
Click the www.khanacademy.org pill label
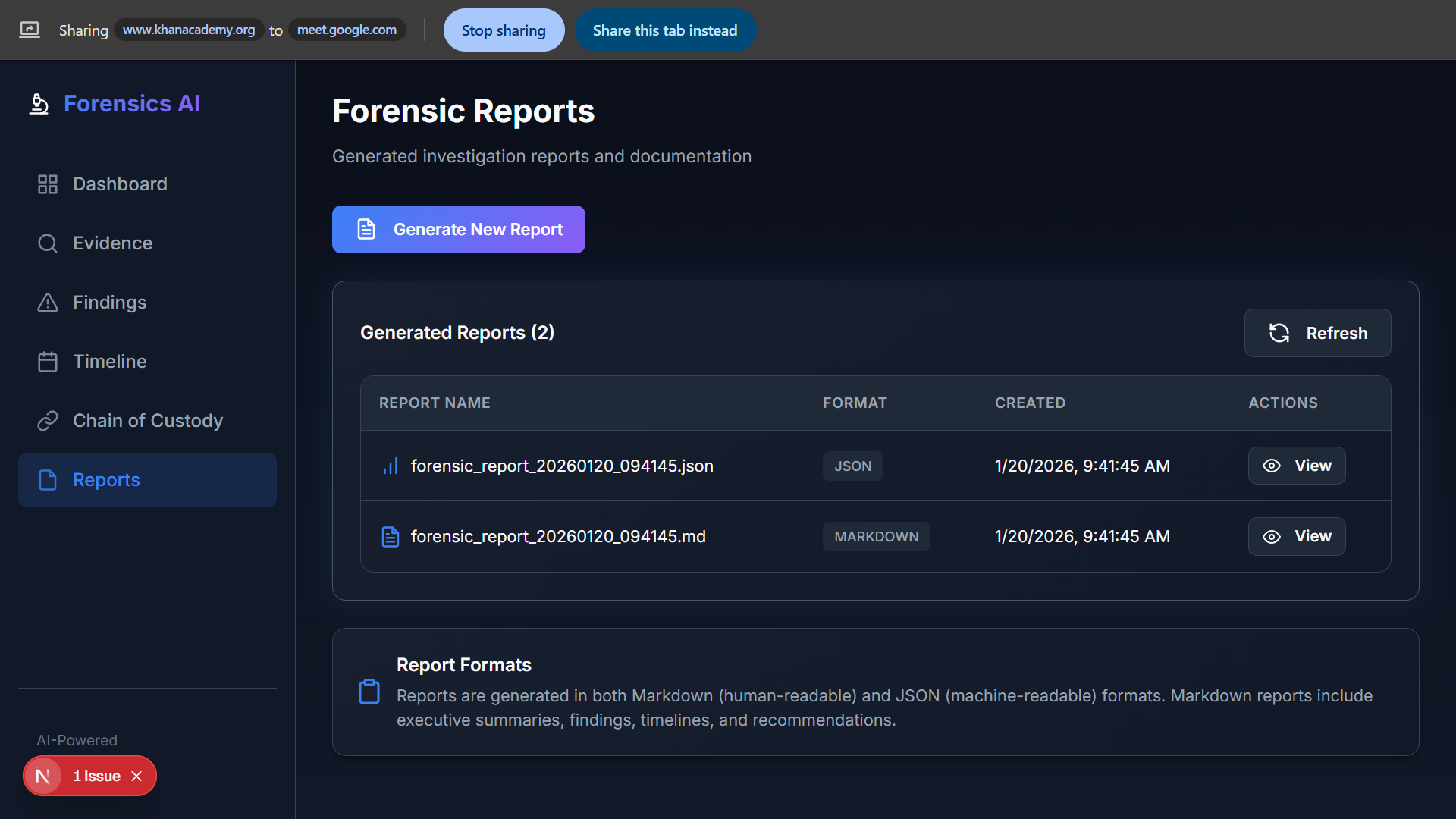[189, 30]
